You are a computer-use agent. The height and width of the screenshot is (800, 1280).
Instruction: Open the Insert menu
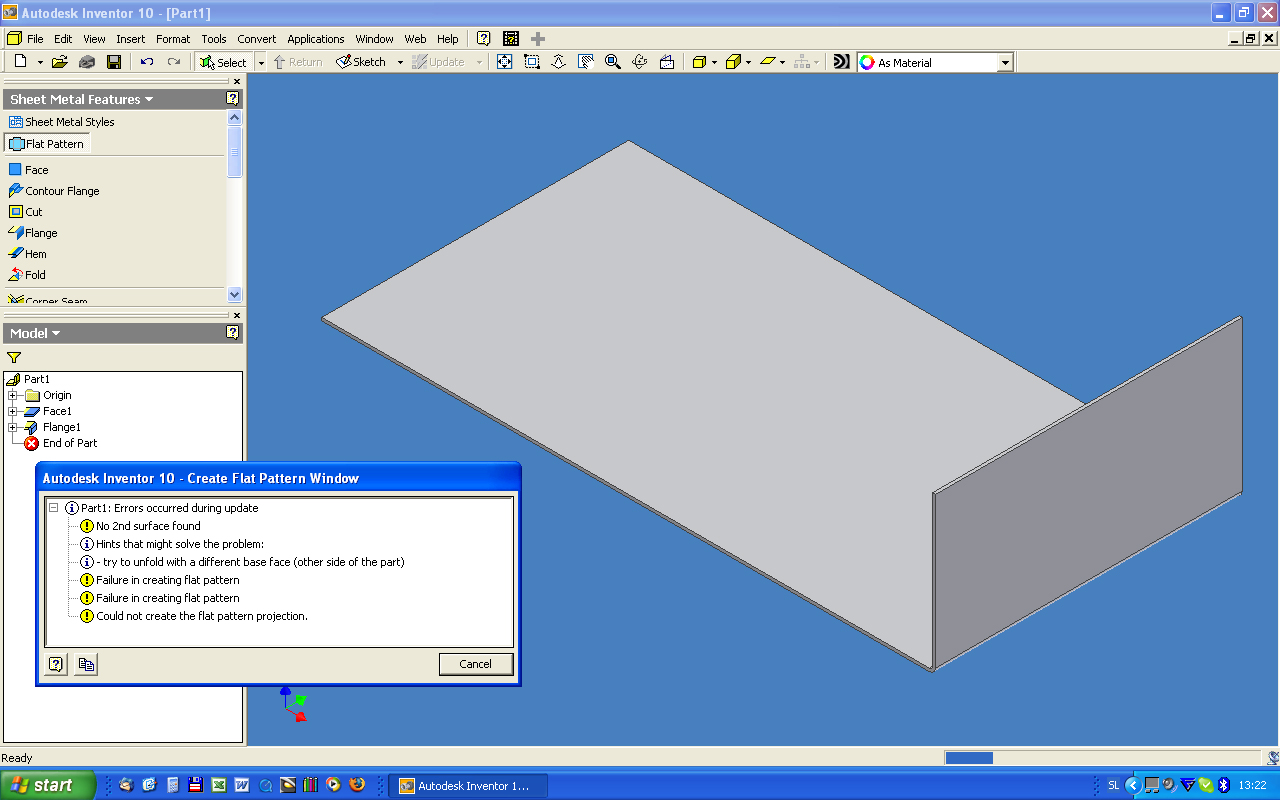click(131, 39)
